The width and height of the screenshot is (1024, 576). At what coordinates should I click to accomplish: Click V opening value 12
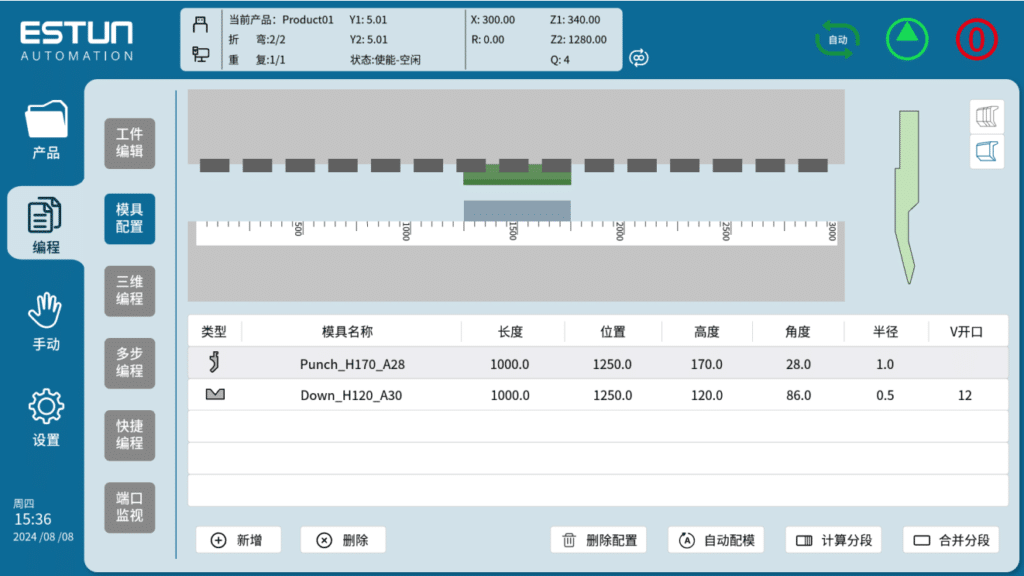pyautogui.click(x=965, y=396)
